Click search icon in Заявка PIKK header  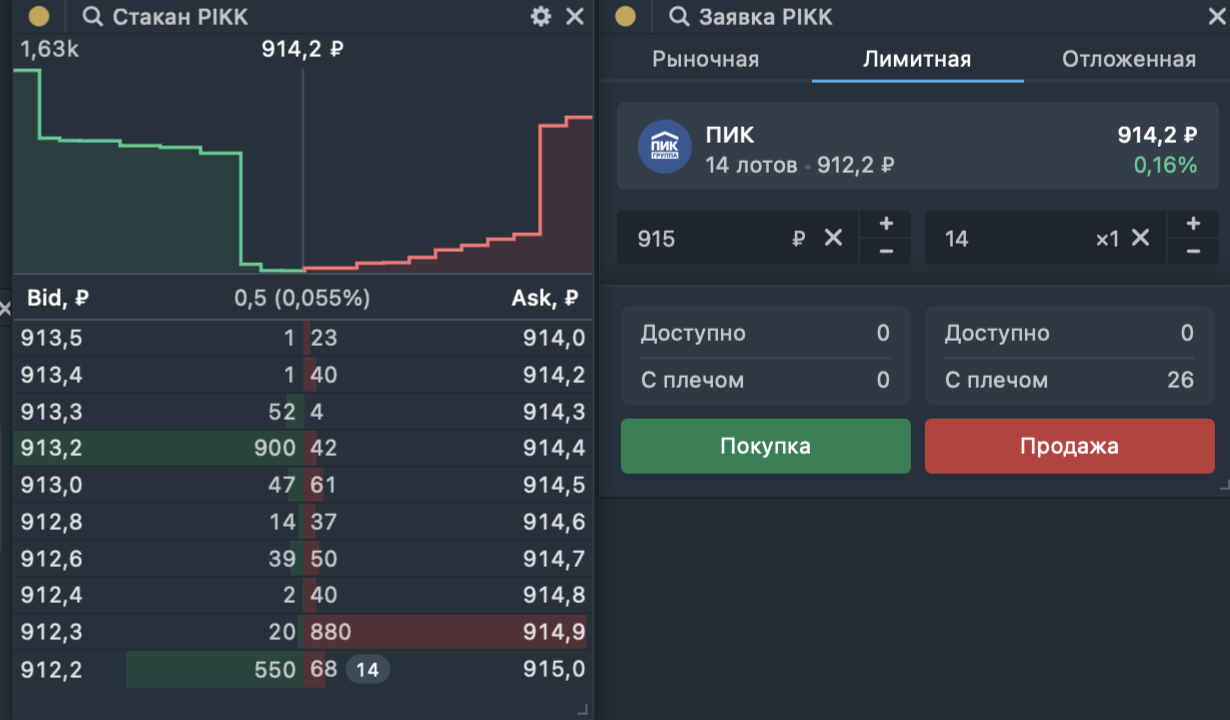tap(679, 17)
